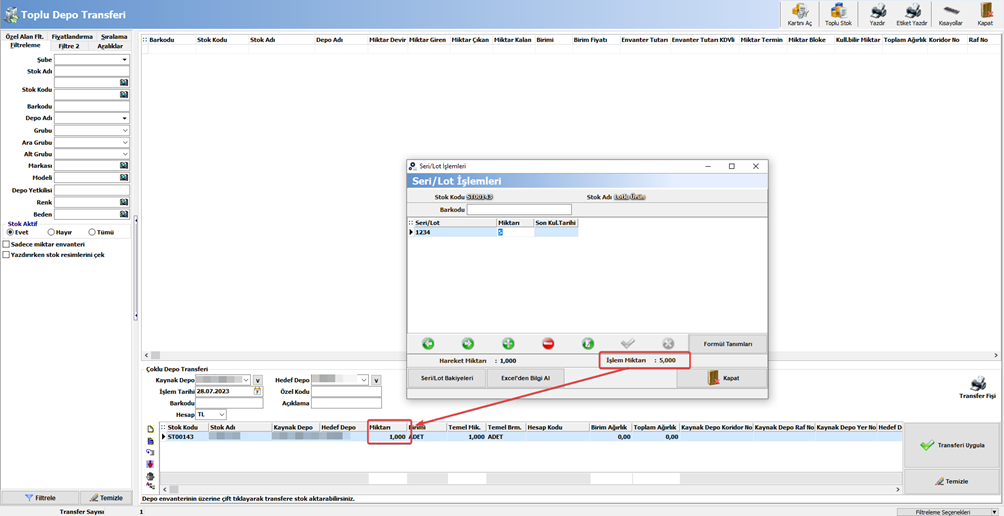Click the blue document icon beside the transfer grid
The image size is (1004, 516).
coord(150,440)
